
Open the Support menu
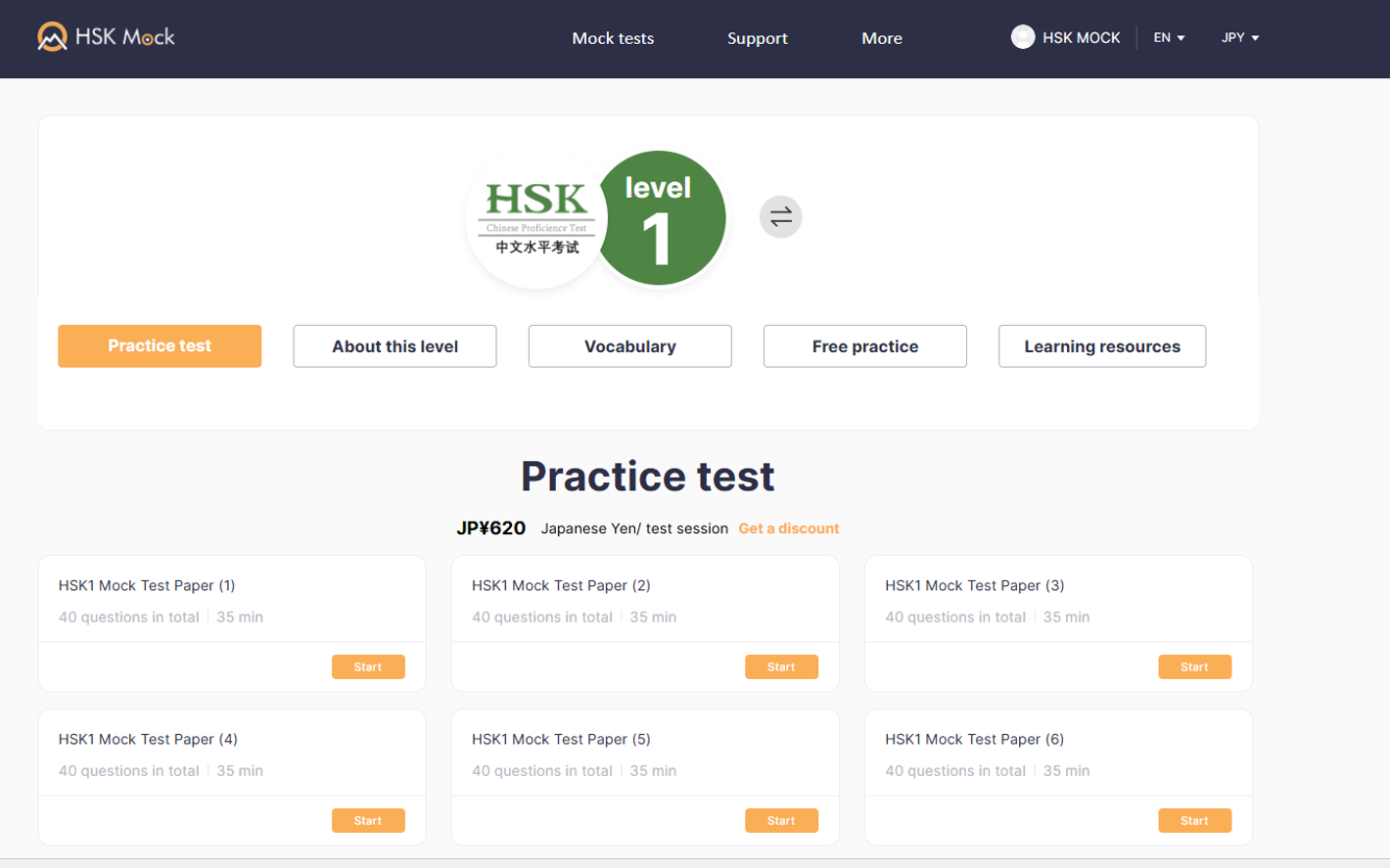pyautogui.click(x=757, y=38)
